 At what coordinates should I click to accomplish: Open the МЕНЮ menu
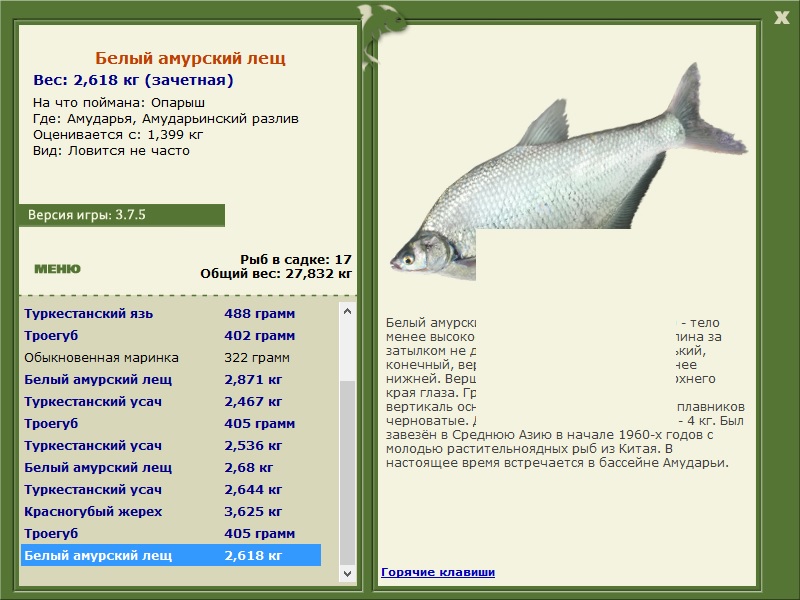pos(57,269)
